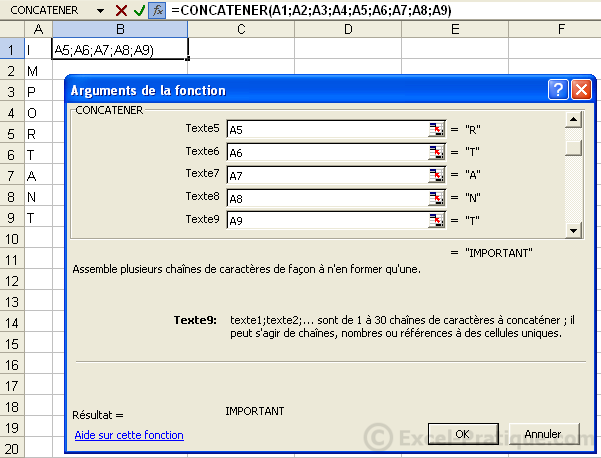This screenshot has width=601, height=458.
Task: Confirm formula with green checkmark icon
Action: (x=139, y=10)
